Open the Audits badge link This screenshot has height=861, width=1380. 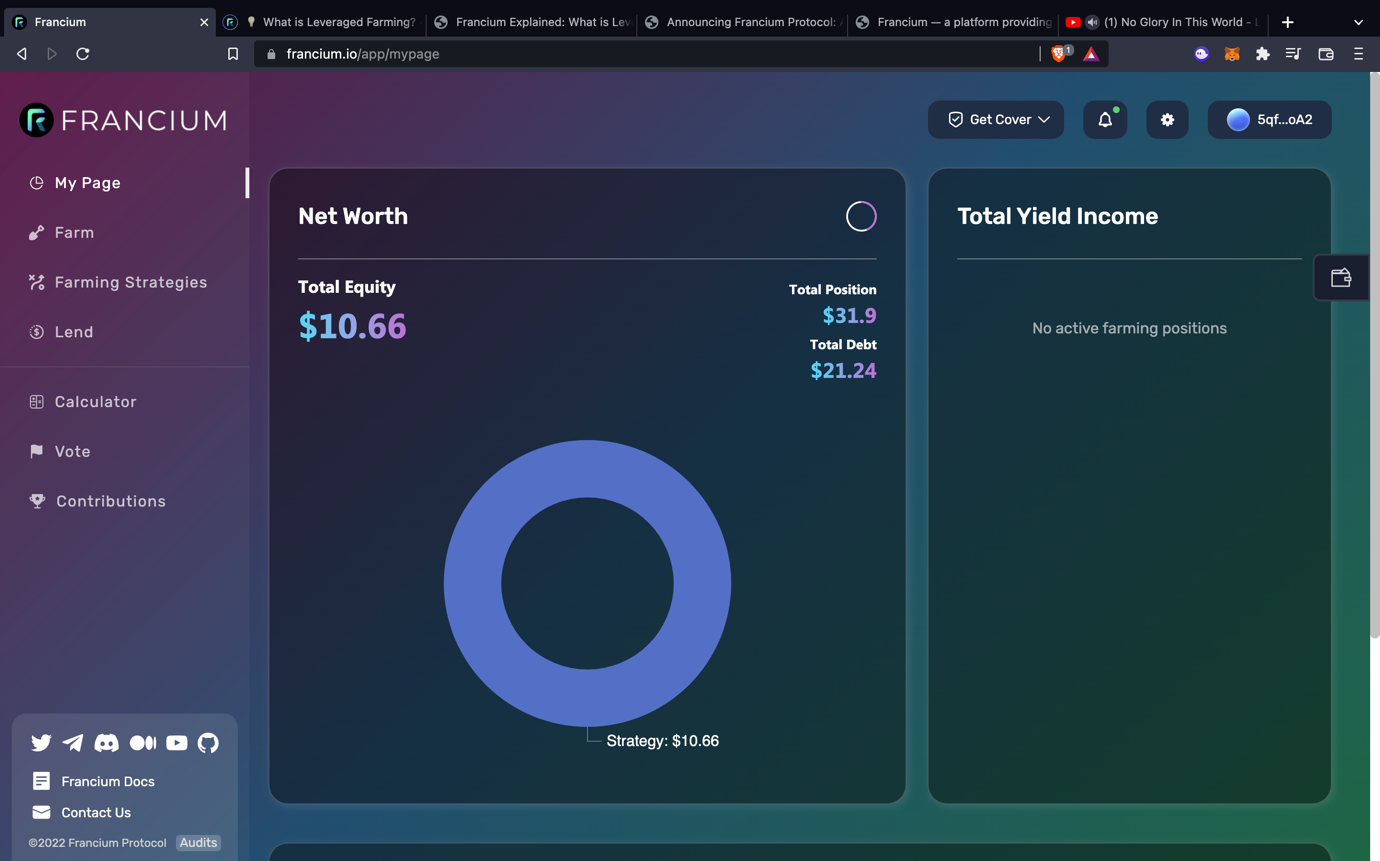click(198, 843)
